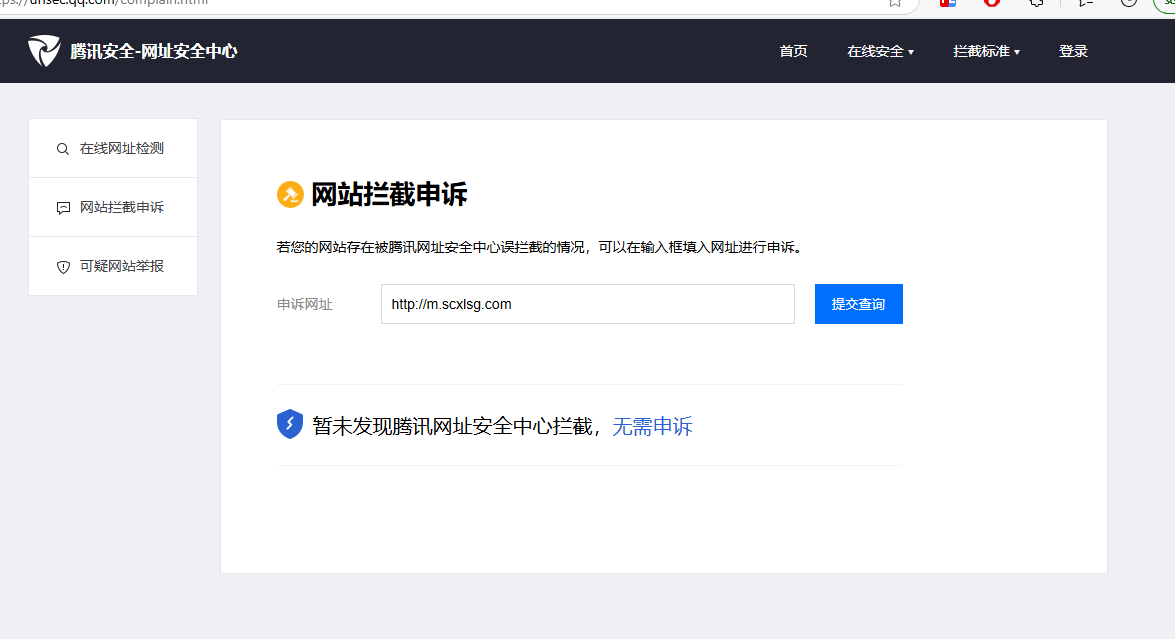Click the shield icon beside 可疑网站举报

(63, 267)
